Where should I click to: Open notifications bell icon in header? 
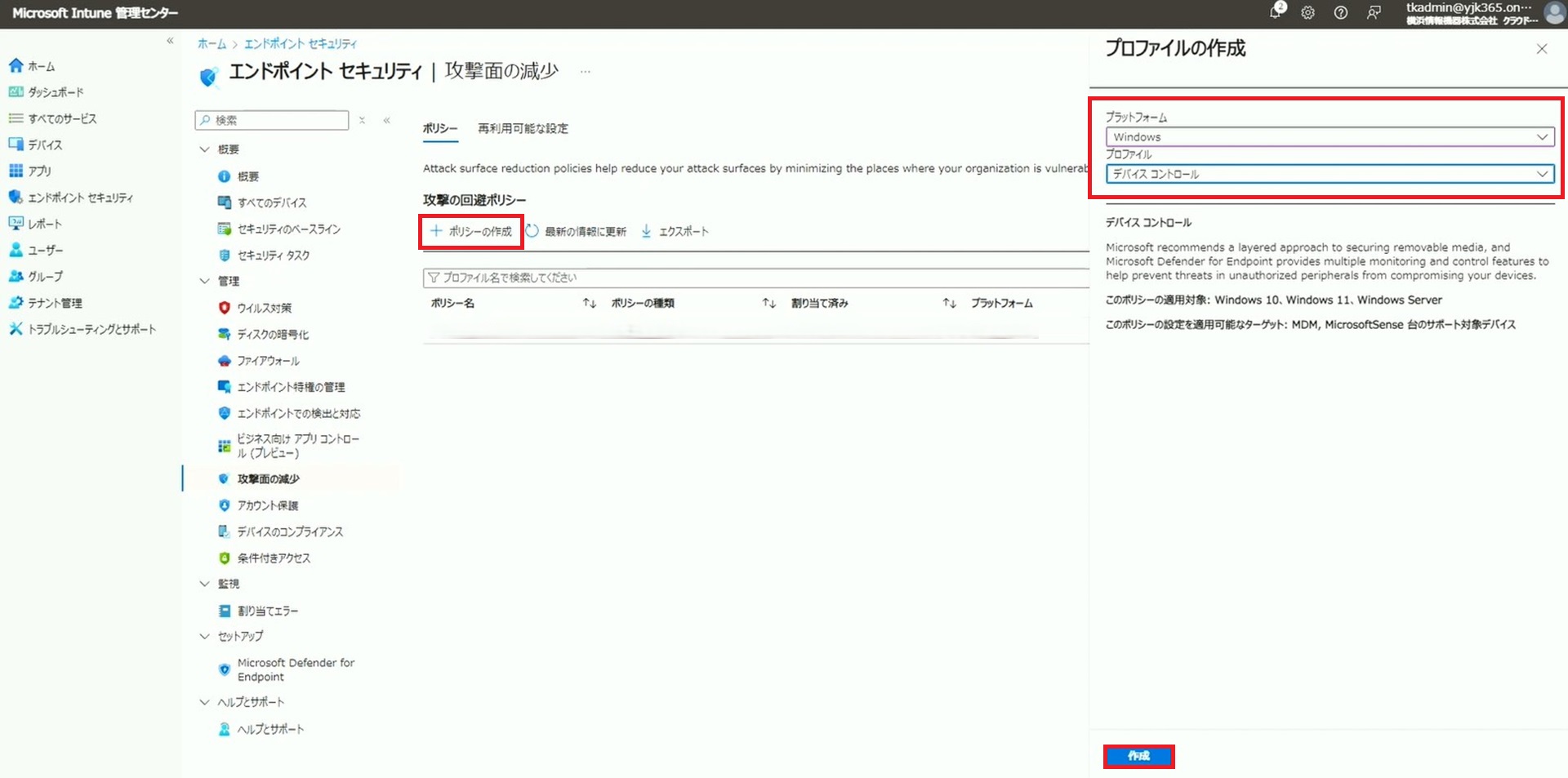point(1276,11)
